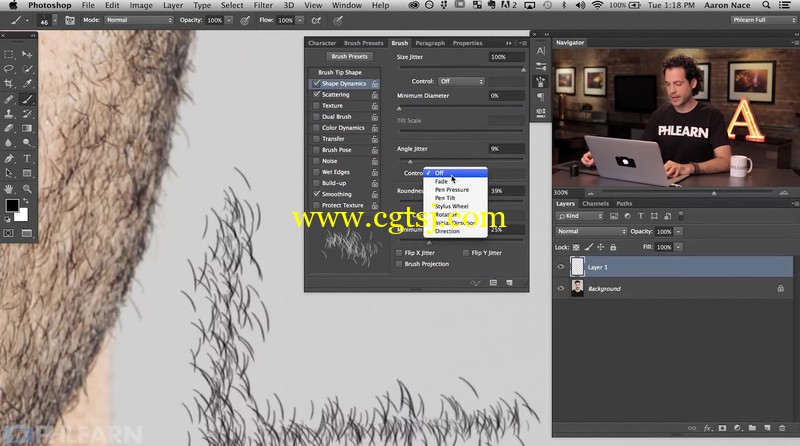Swap foreground and background colors
The height and width of the screenshot is (446, 800).
26,201
